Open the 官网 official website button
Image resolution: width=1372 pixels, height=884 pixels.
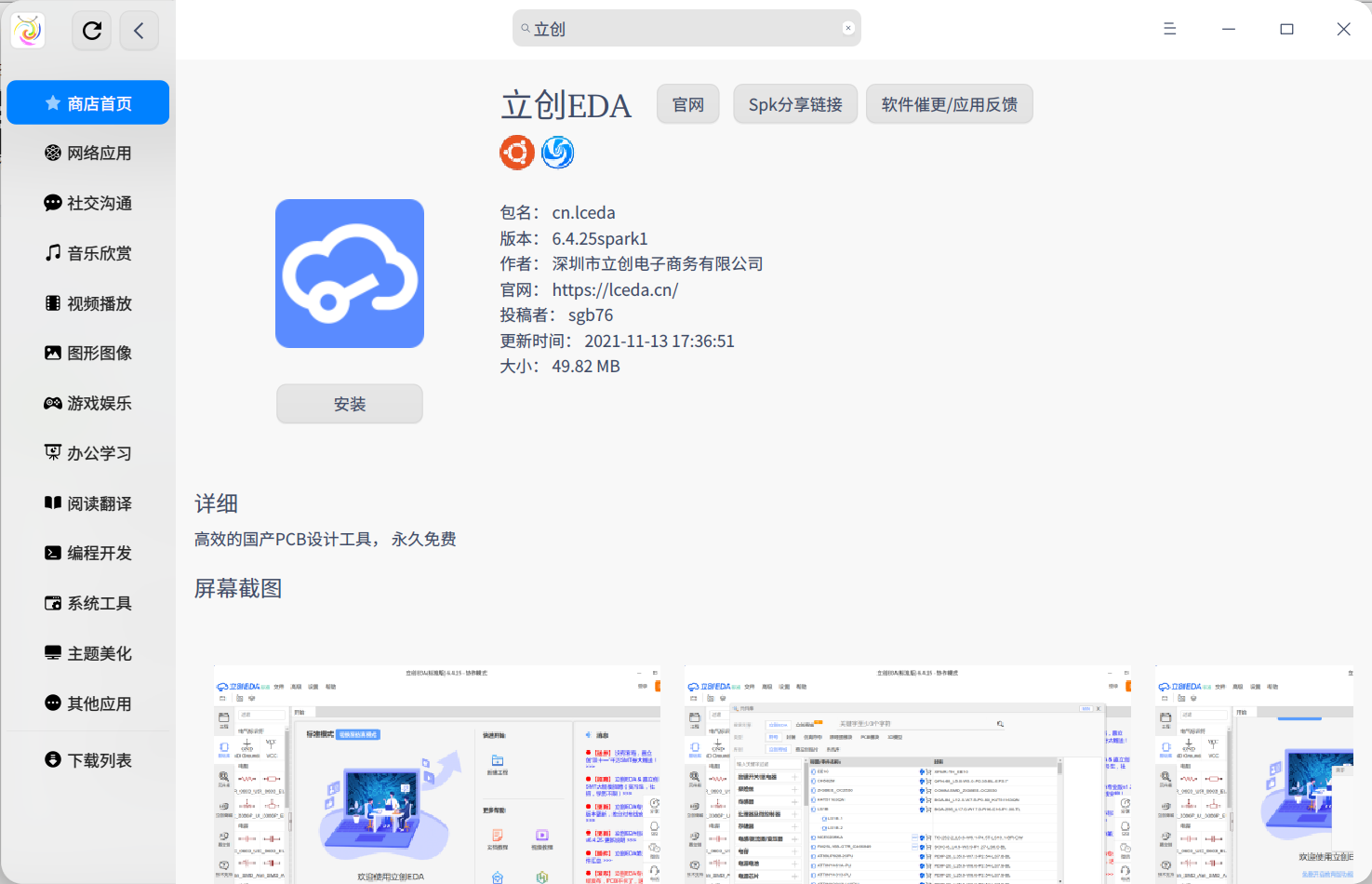point(687,103)
